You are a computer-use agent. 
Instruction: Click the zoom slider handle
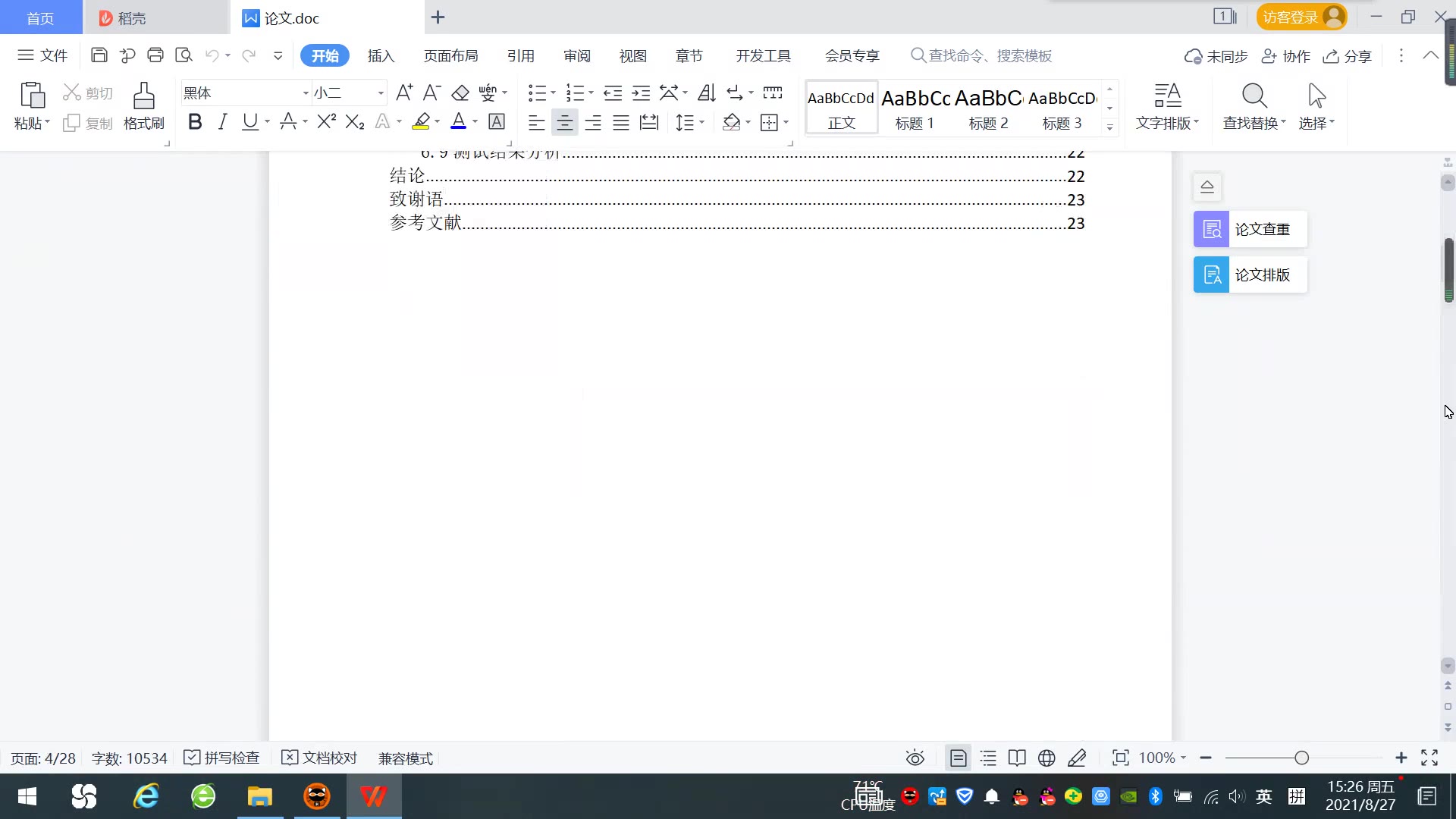pos(1302,758)
